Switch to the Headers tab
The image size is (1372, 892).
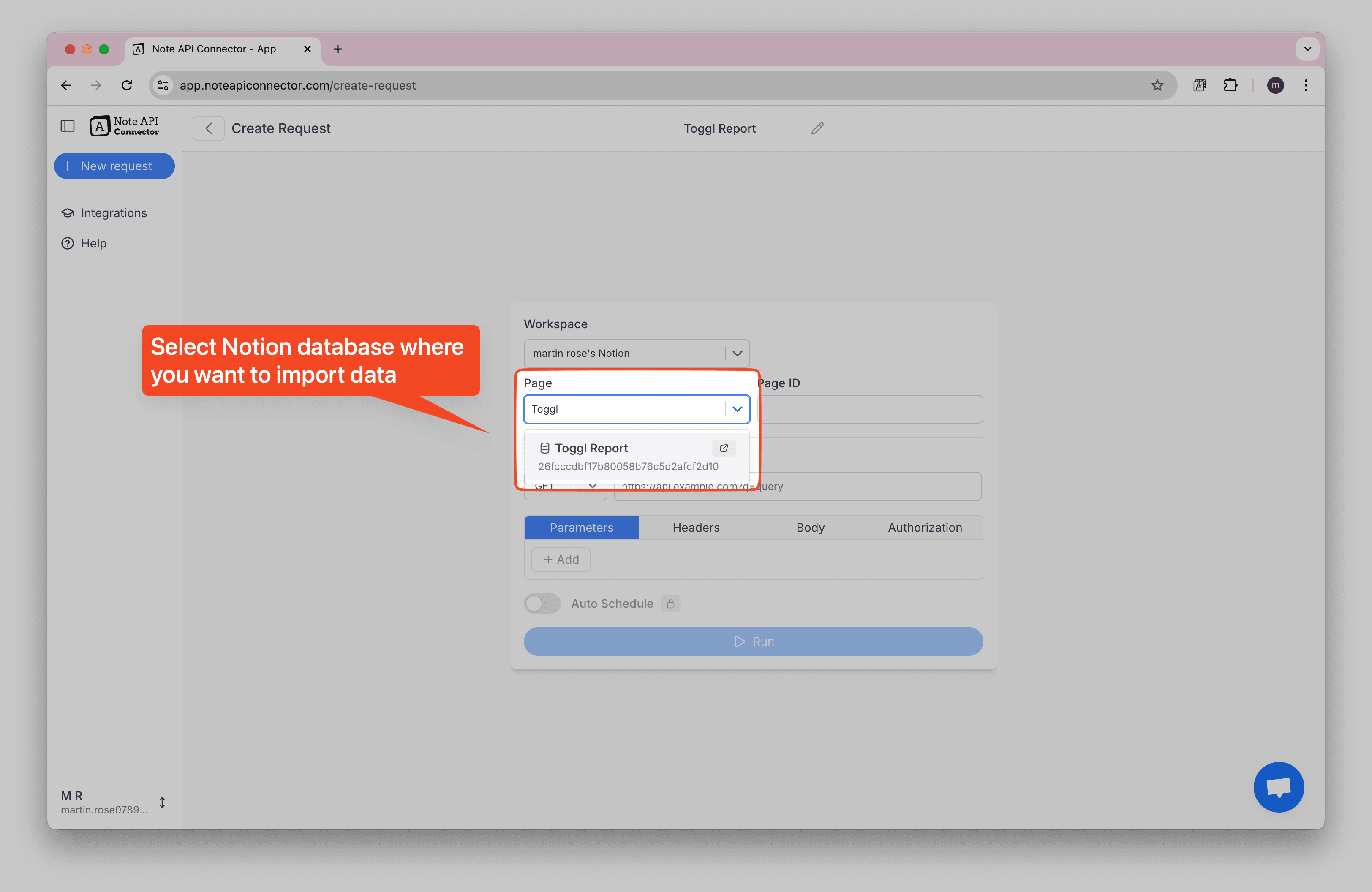pyautogui.click(x=695, y=527)
